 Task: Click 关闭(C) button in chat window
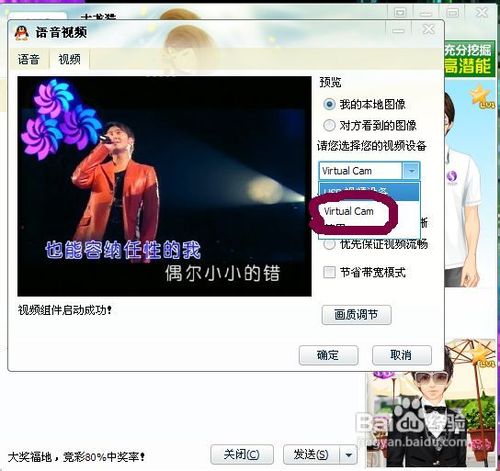point(242,454)
